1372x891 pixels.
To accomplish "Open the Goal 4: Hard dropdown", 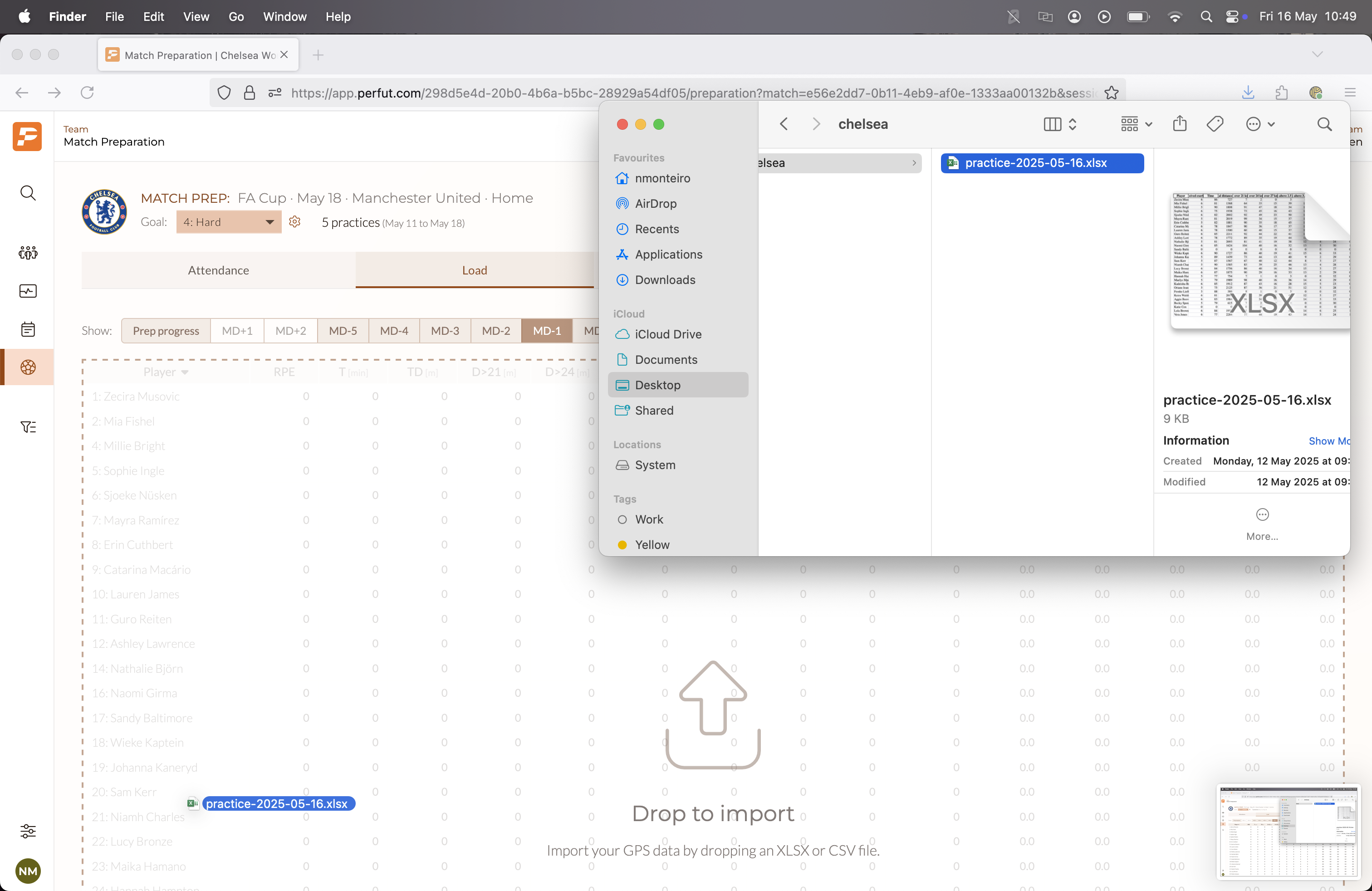I will click(228, 222).
